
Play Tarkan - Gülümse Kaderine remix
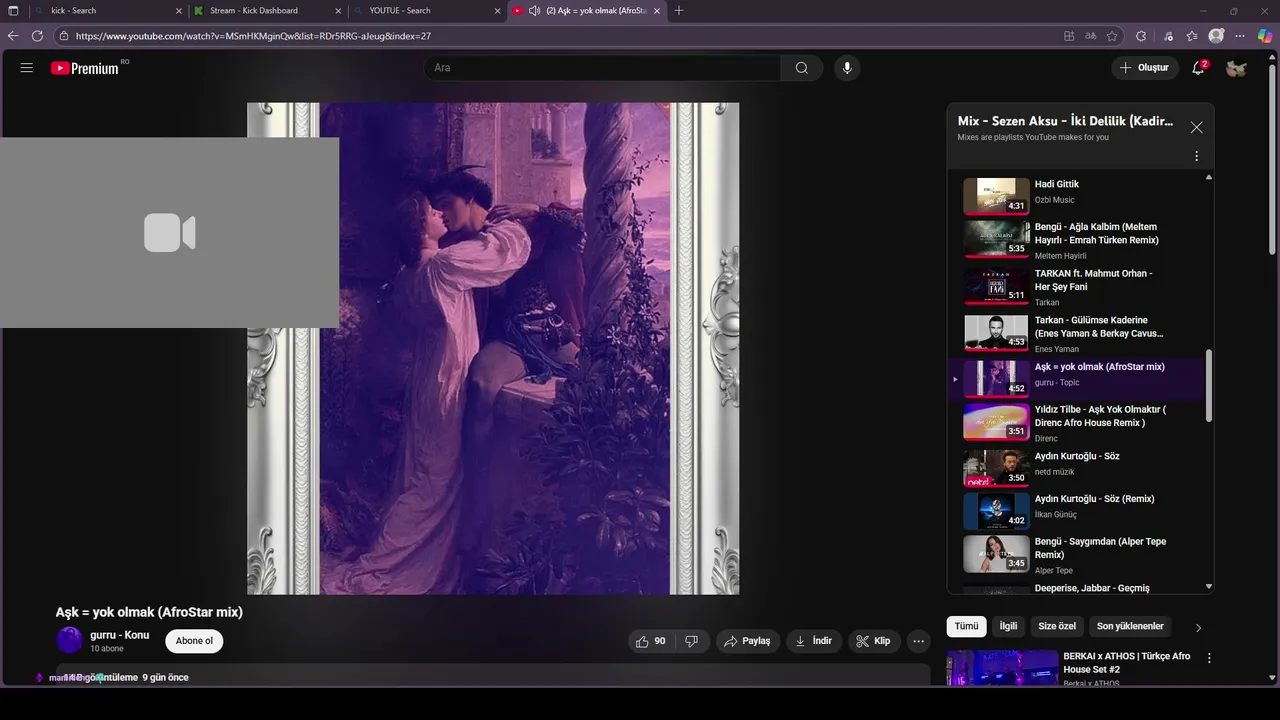[x=1077, y=334]
